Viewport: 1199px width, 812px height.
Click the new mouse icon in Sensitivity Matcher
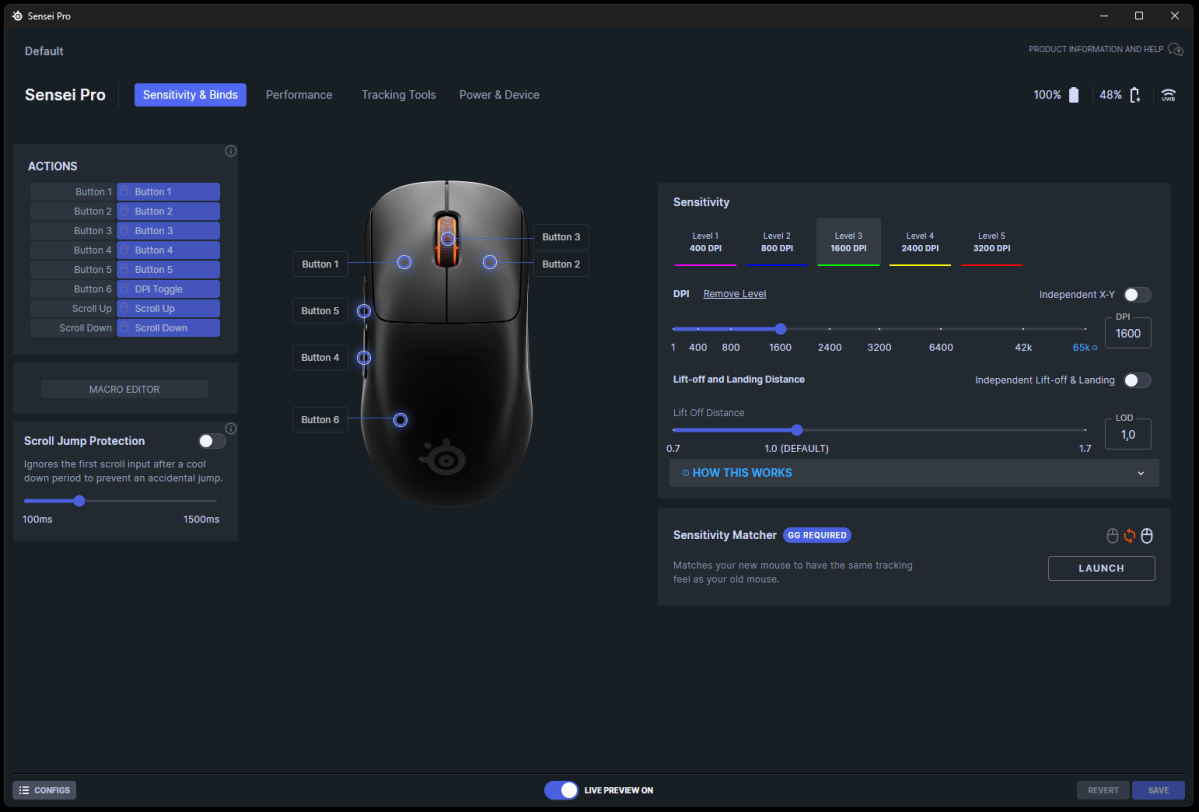1147,536
